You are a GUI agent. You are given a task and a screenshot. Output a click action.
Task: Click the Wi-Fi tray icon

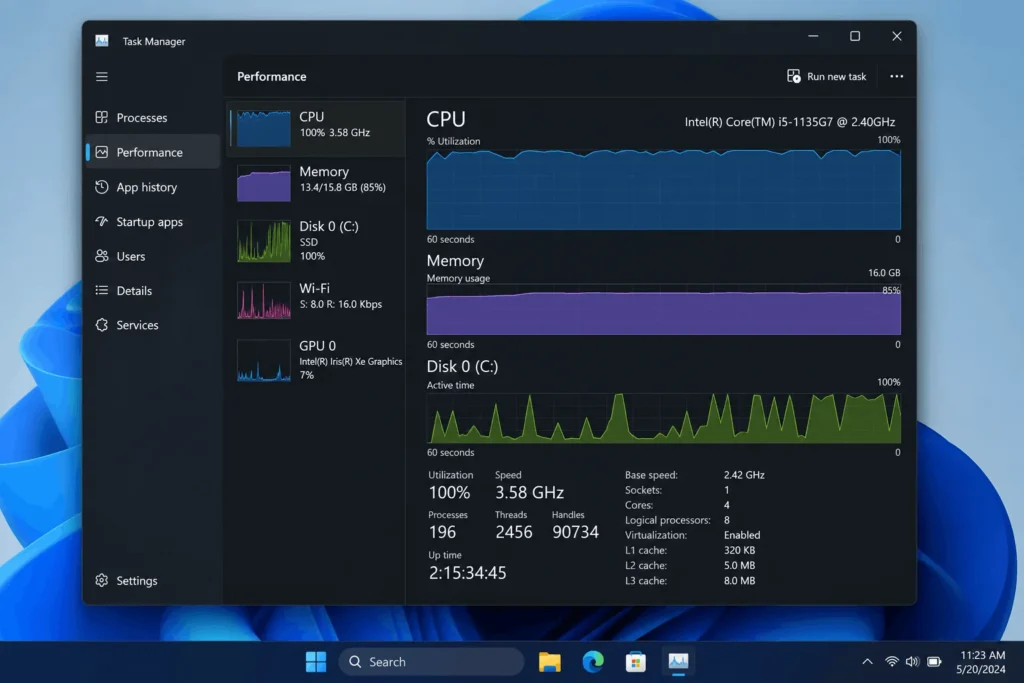[891, 661]
